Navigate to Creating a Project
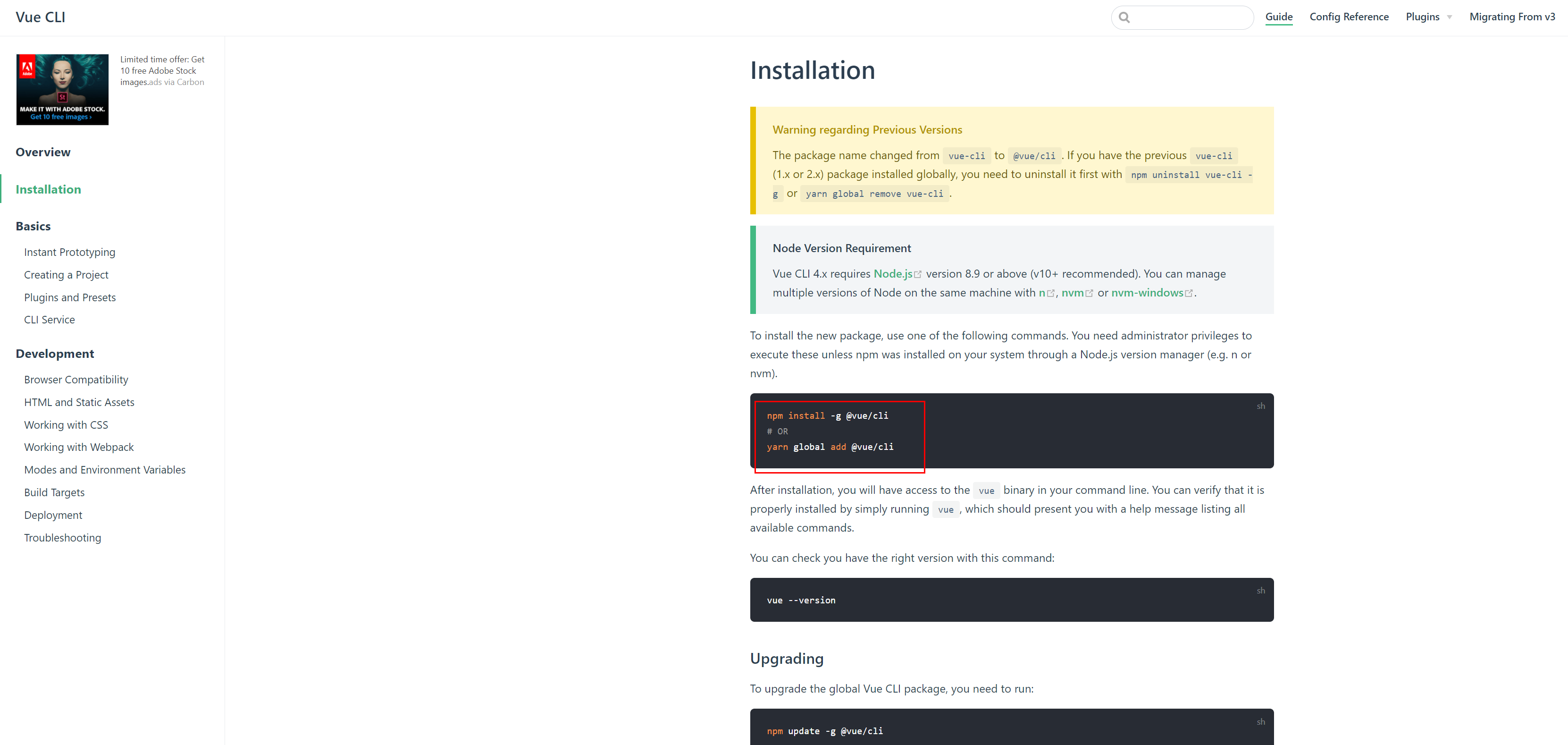This screenshot has width=1568, height=745. point(66,275)
